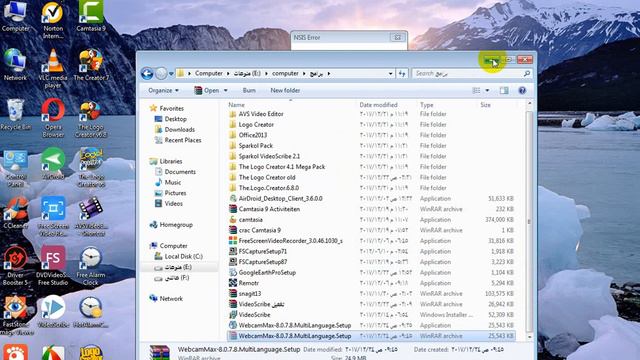Open The Logo Creator v6.8 shortcut
This screenshot has width=640, height=360.
pos(91,118)
